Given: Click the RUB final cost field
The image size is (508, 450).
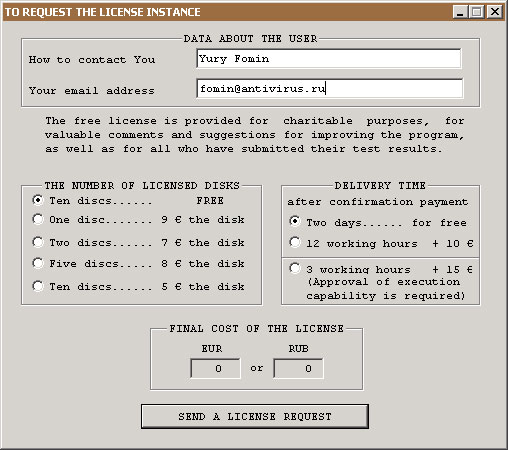Looking at the screenshot, I should 298,368.
